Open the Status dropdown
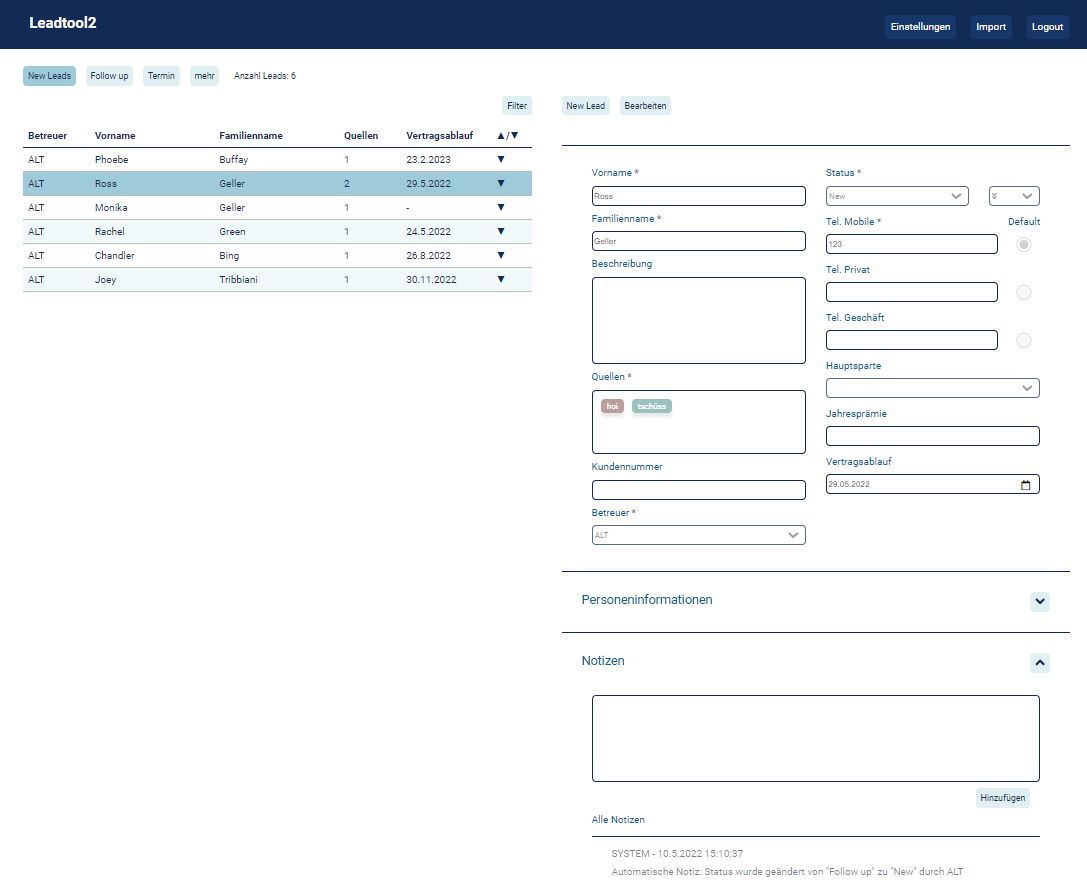Image resolution: width=1087 pixels, height=883 pixels. pyautogui.click(x=897, y=196)
